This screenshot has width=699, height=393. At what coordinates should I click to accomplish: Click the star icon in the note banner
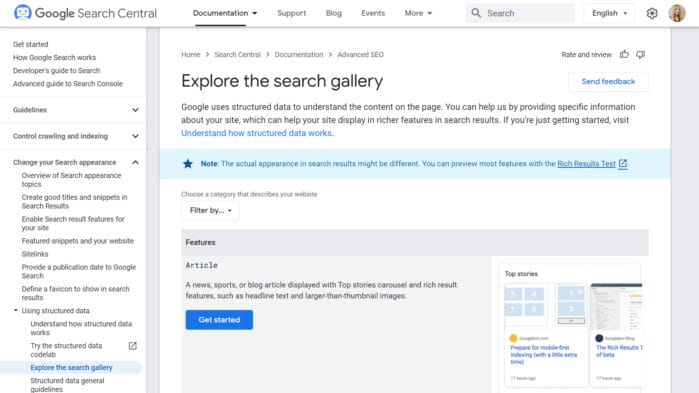(188, 164)
